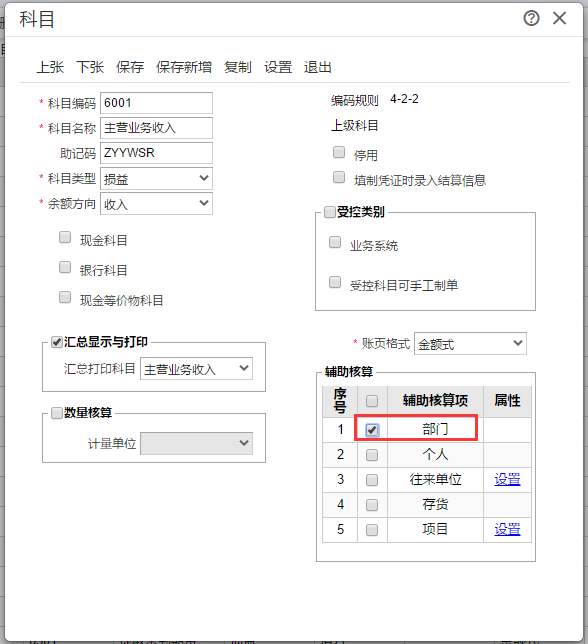Screen dimensions: 588x644
Task: Click 设置 link for 项目 row
Action: pyautogui.click(x=507, y=529)
